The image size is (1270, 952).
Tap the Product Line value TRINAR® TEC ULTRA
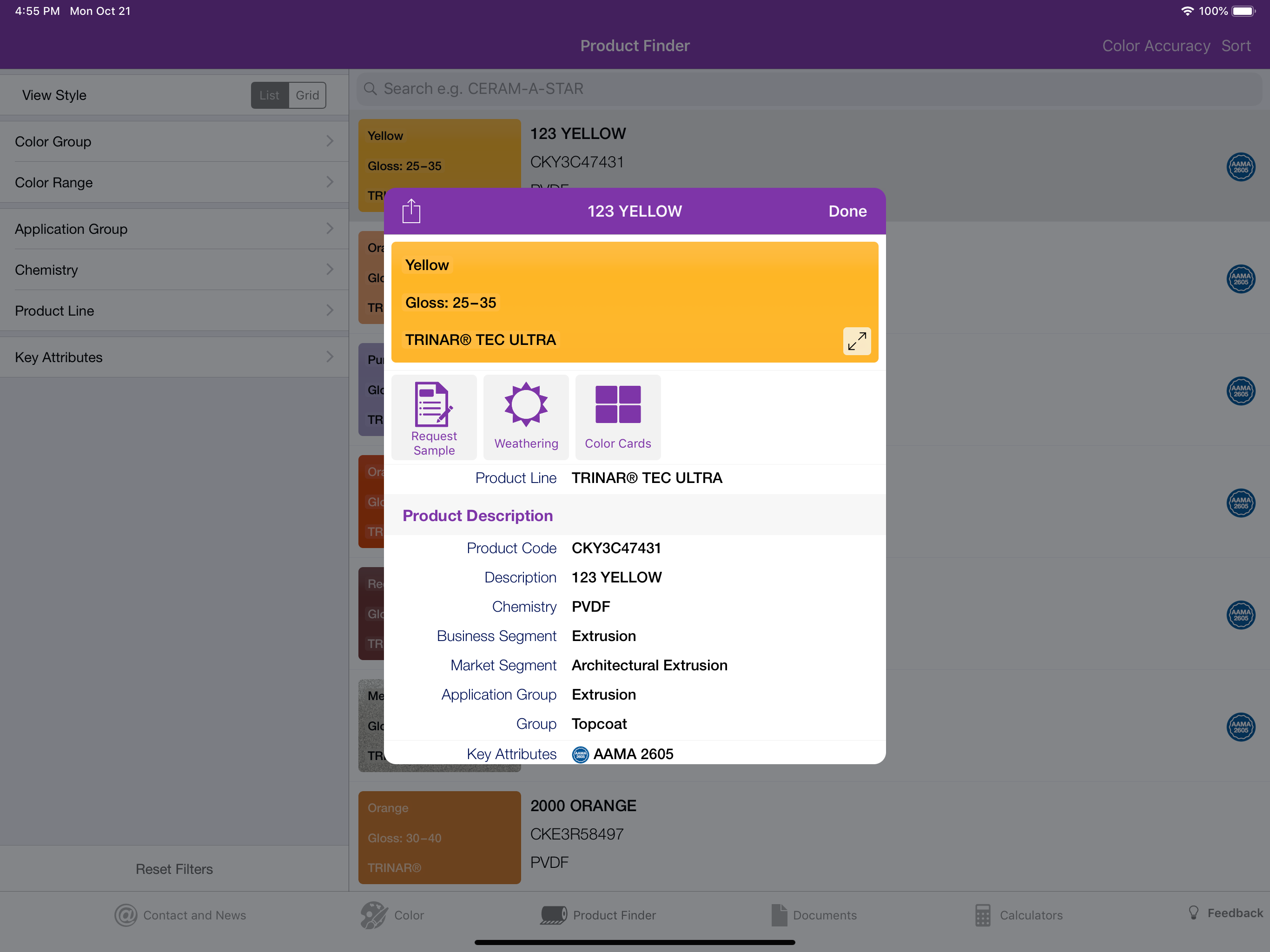(647, 478)
